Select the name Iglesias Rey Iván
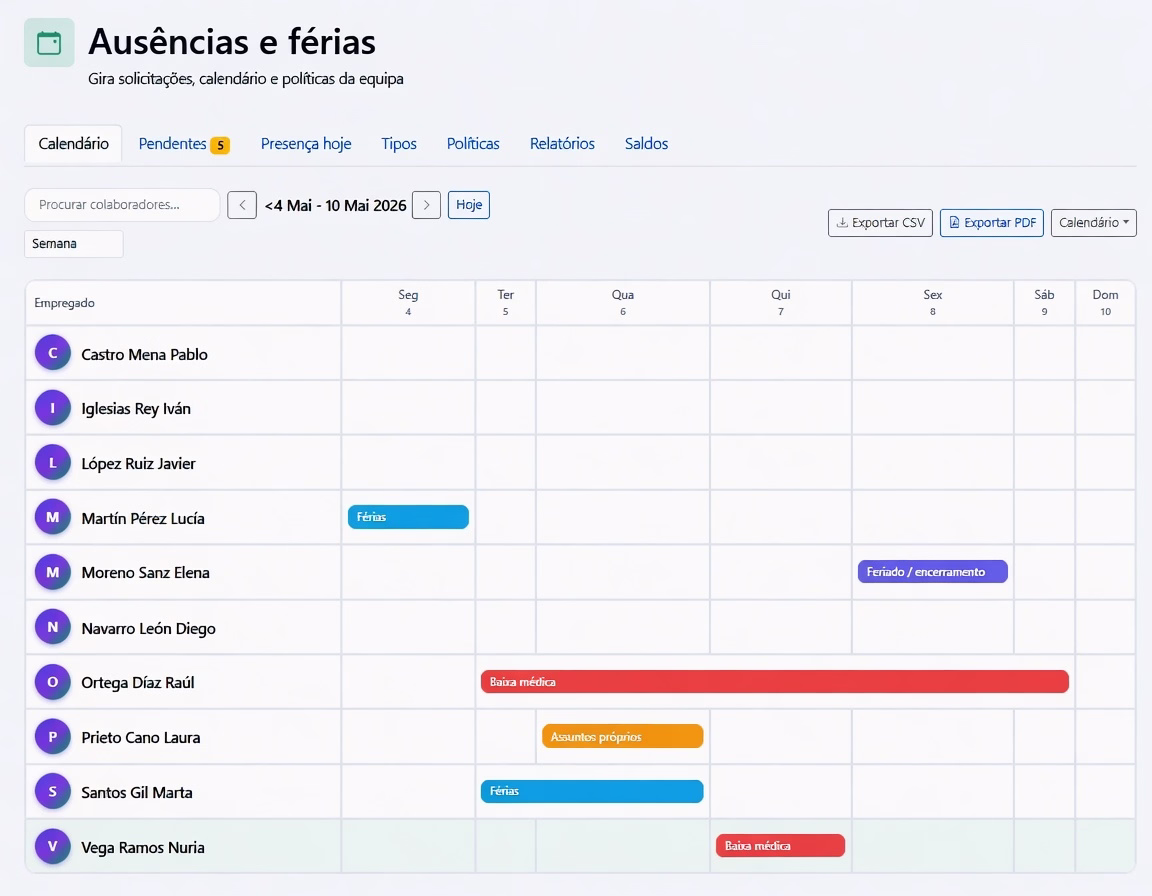This screenshot has width=1152, height=896. pos(136,409)
